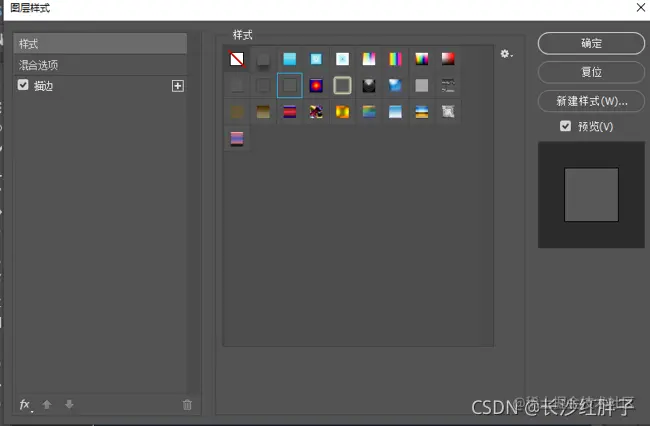Viewport: 650px width, 426px height.
Task: Apply the dashed white text-like style swatch
Action: [448, 85]
